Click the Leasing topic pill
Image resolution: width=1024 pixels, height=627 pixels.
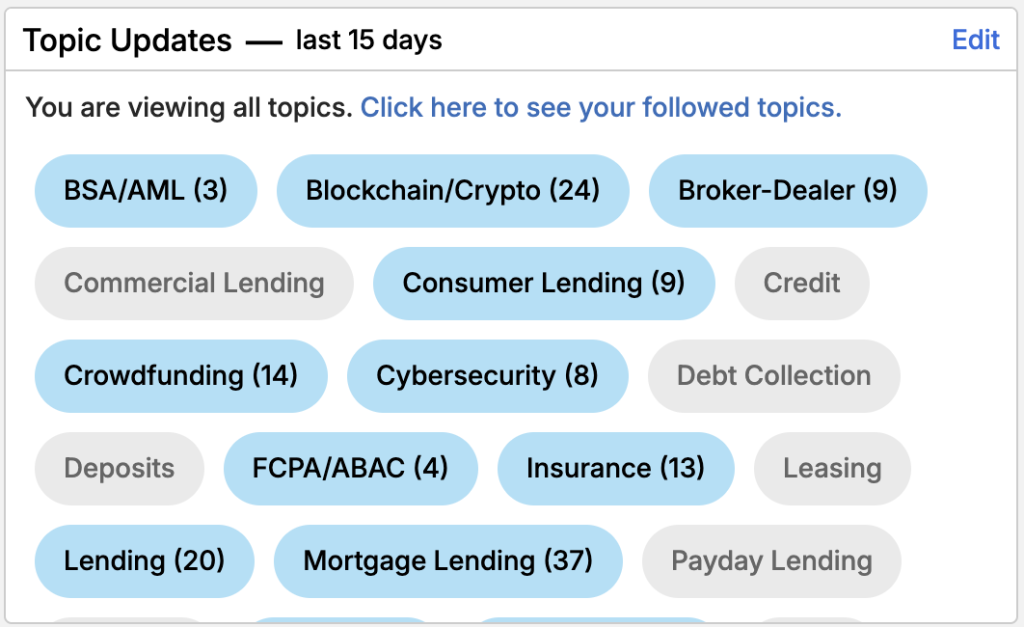pos(831,468)
